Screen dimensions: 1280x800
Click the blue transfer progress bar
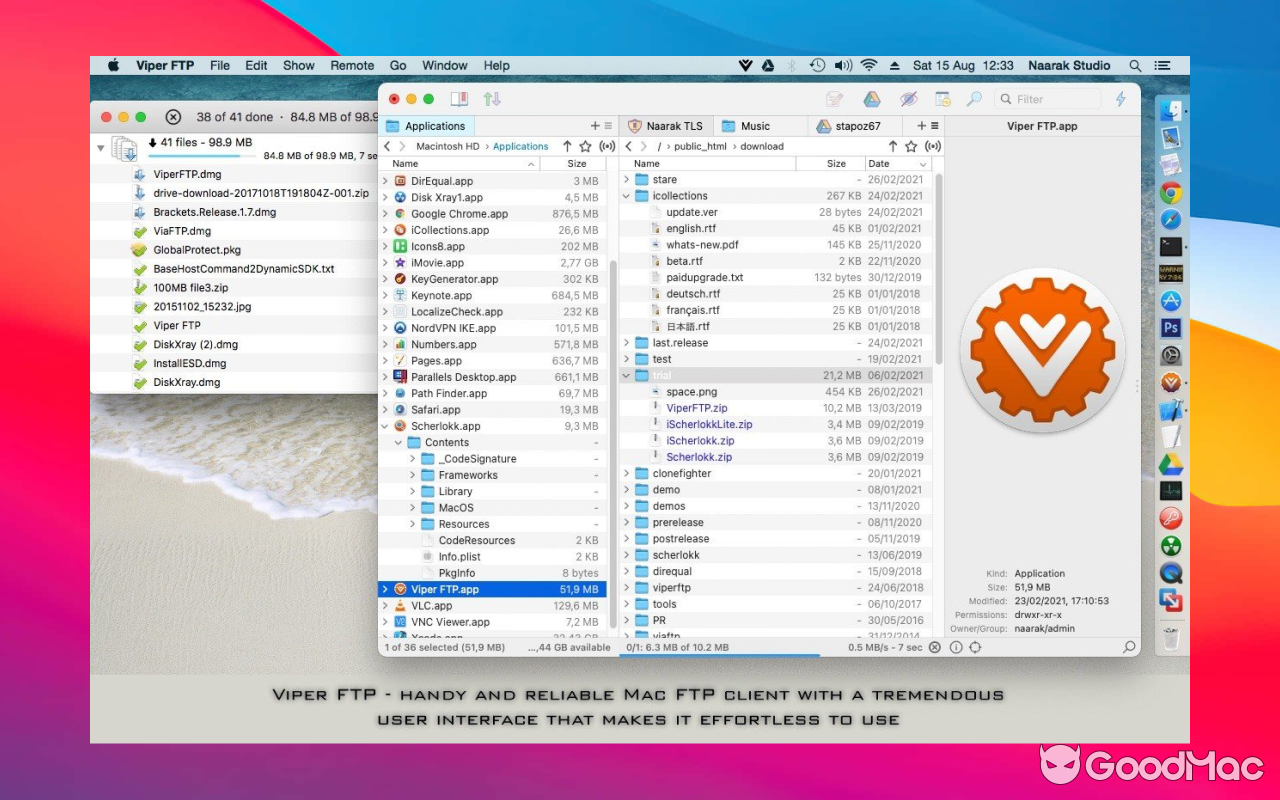(720, 656)
